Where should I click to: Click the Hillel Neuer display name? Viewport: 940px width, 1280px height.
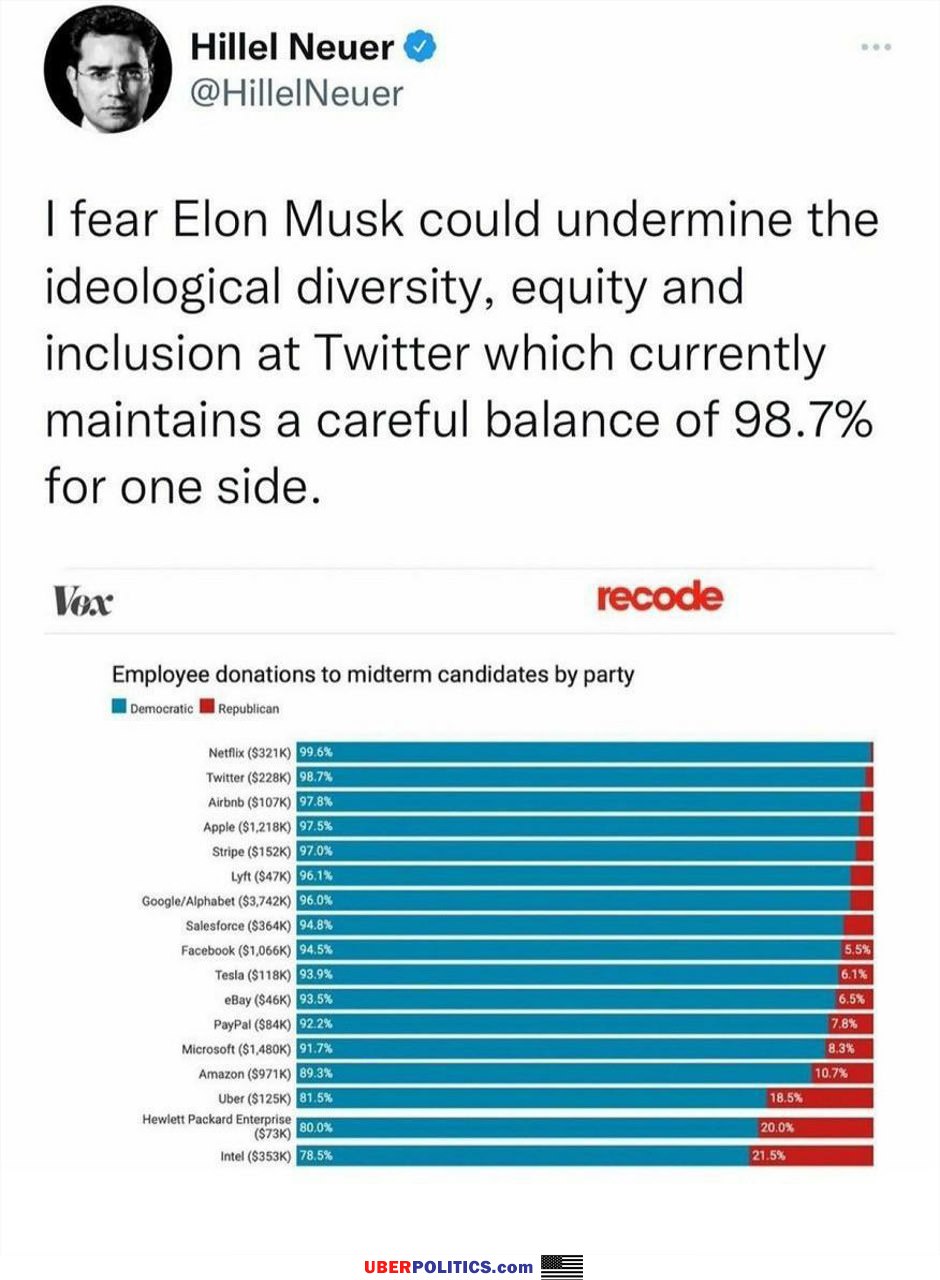[291, 46]
